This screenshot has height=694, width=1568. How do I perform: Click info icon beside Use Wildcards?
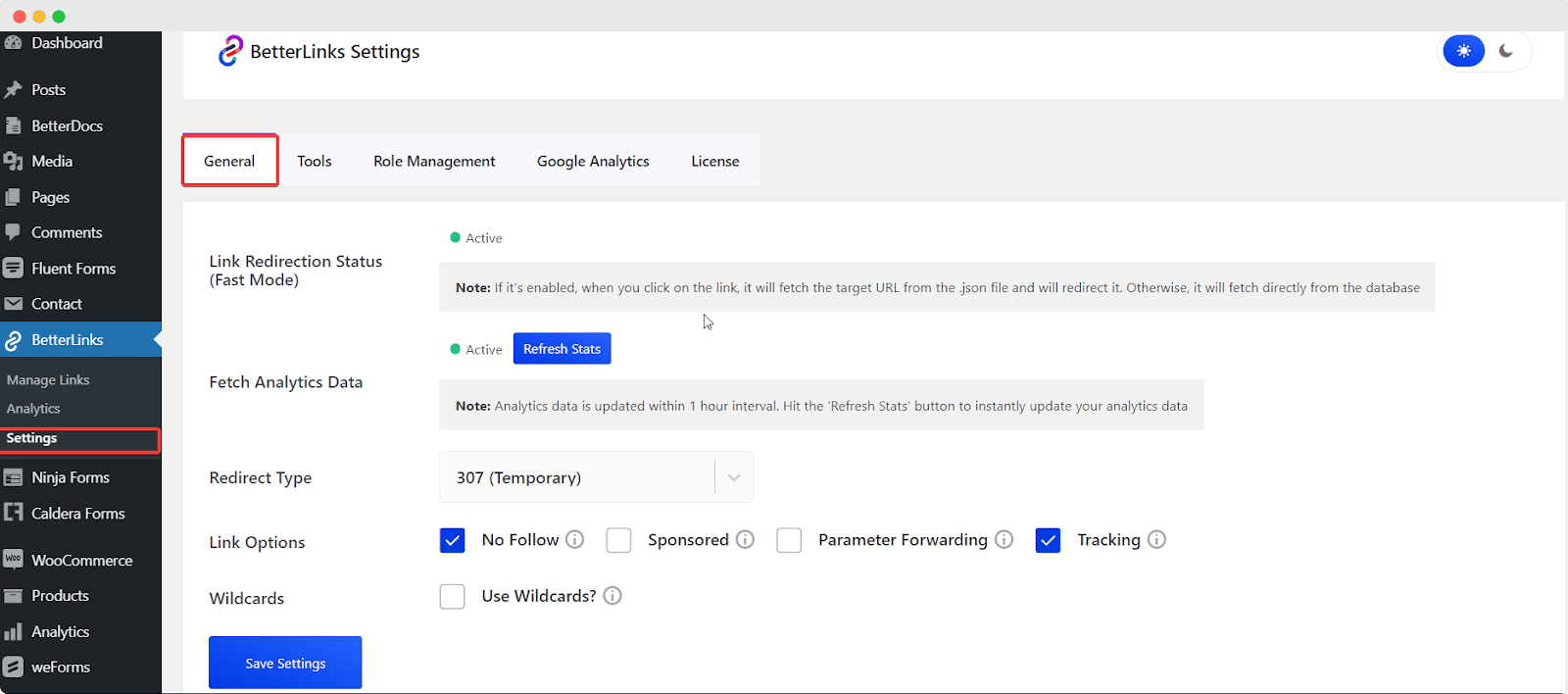(612, 596)
